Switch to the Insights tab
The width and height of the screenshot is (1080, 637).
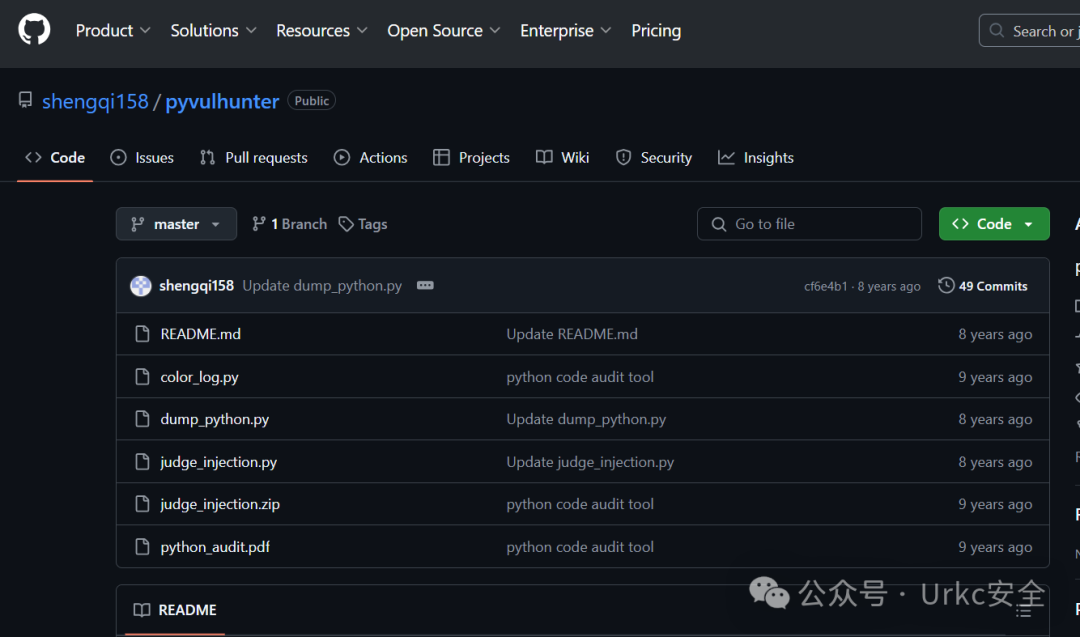click(756, 158)
